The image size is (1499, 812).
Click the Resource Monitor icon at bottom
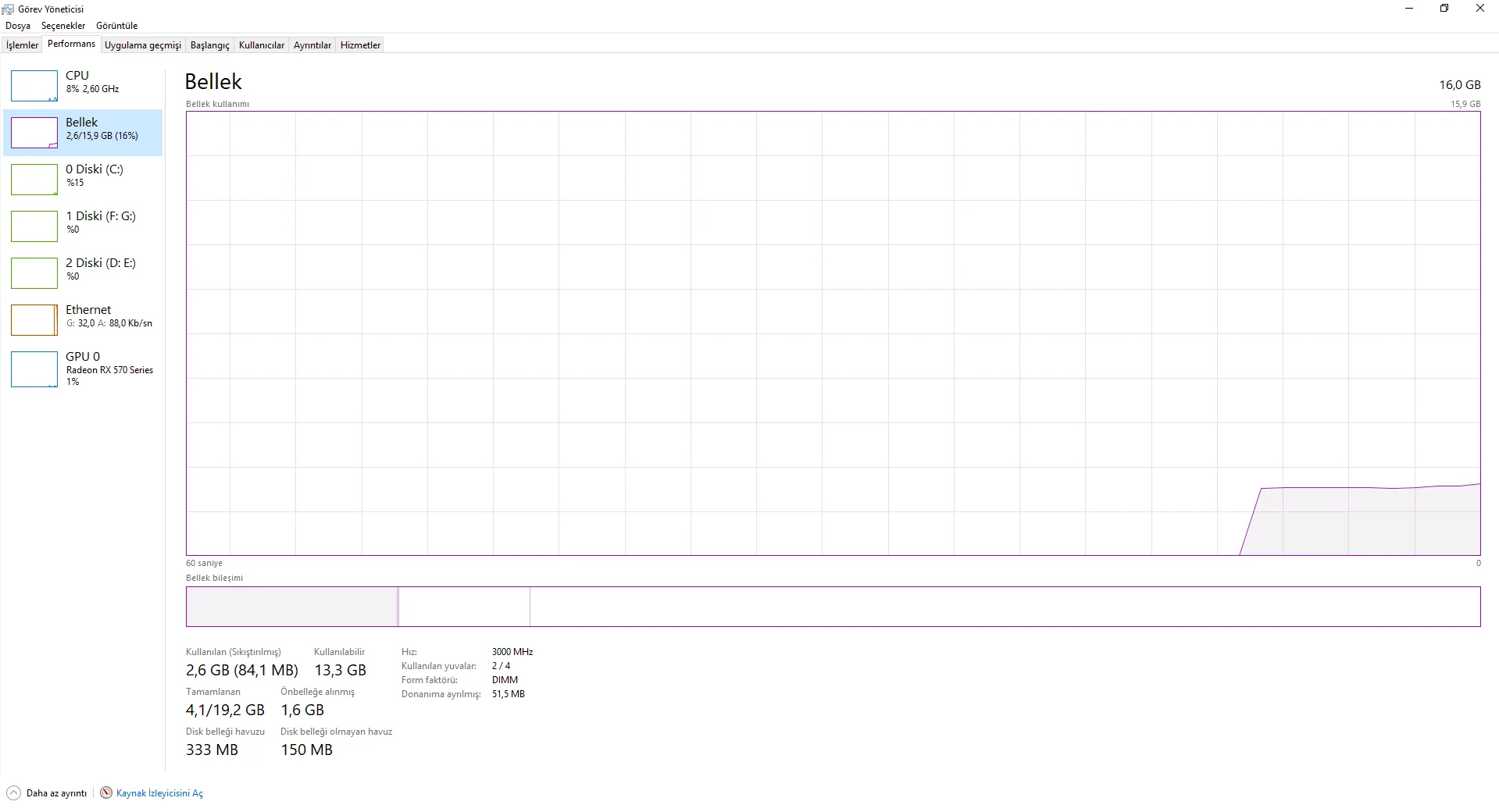coord(106,792)
